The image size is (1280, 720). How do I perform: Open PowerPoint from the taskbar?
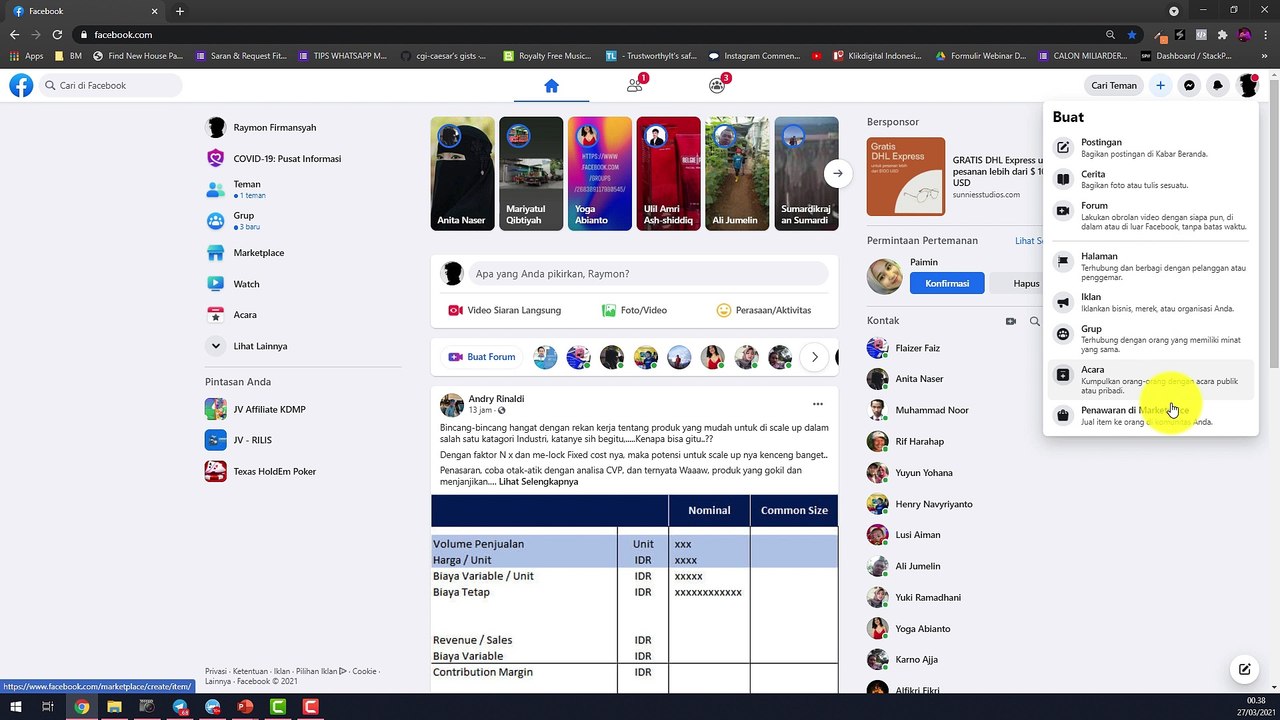click(245, 707)
